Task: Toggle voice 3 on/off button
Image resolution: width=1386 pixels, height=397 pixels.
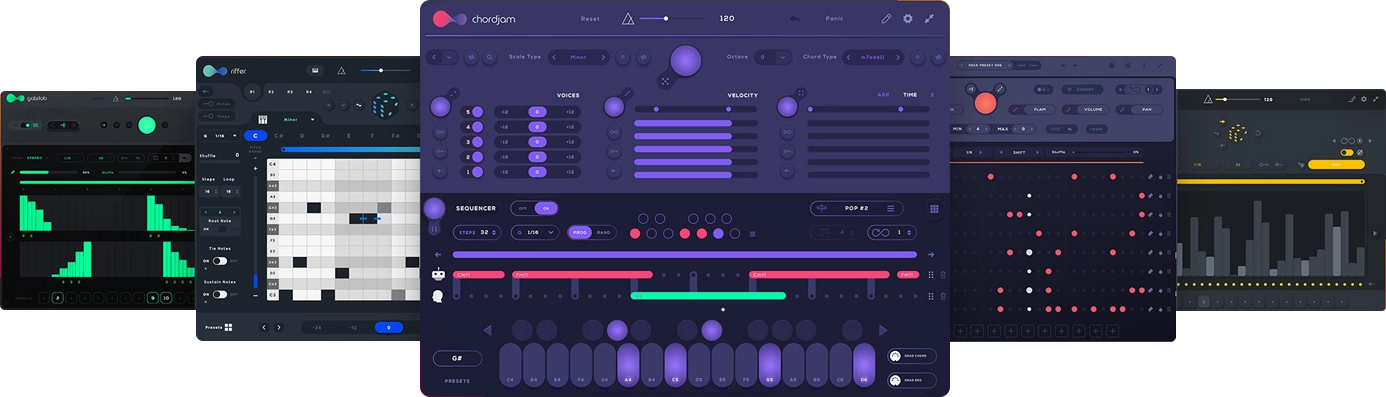Action: (x=477, y=142)
